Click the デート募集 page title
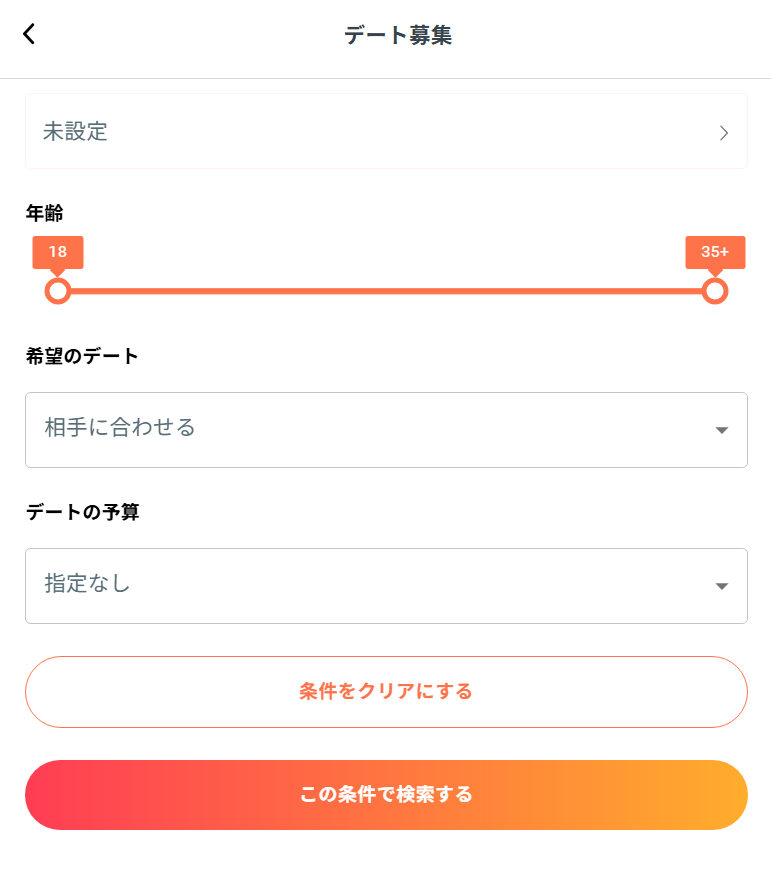 coord(398,36)
